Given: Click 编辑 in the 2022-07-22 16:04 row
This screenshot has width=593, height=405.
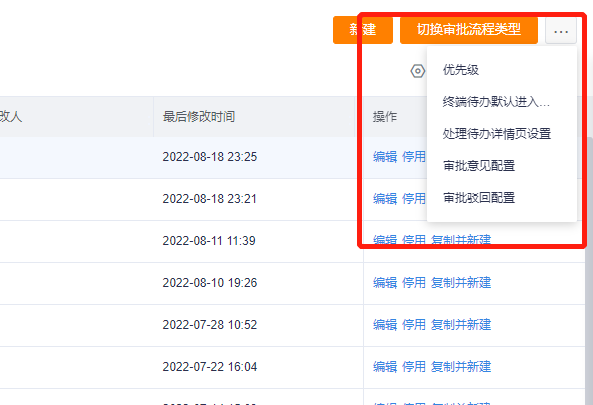Looking at the screenshot, I should coord(385,366).
